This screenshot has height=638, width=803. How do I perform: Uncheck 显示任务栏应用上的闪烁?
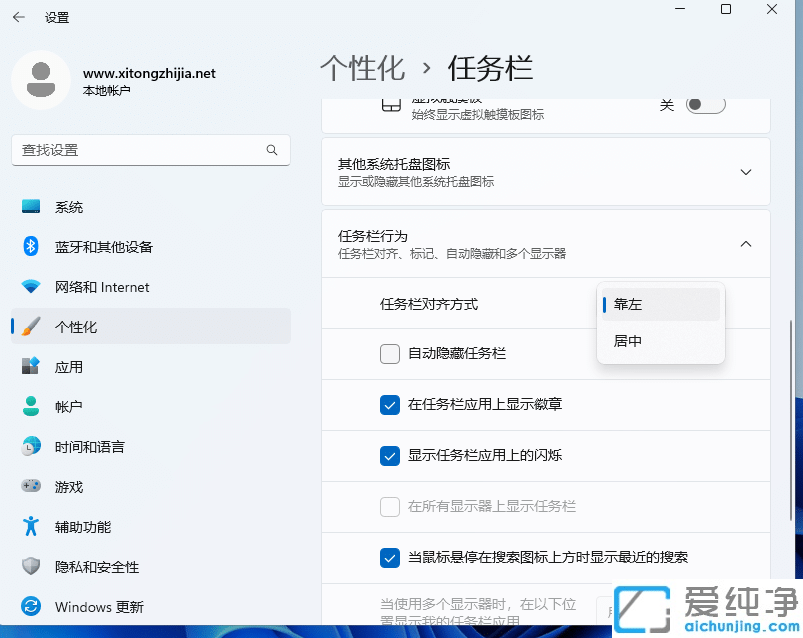tap(390, 456)
